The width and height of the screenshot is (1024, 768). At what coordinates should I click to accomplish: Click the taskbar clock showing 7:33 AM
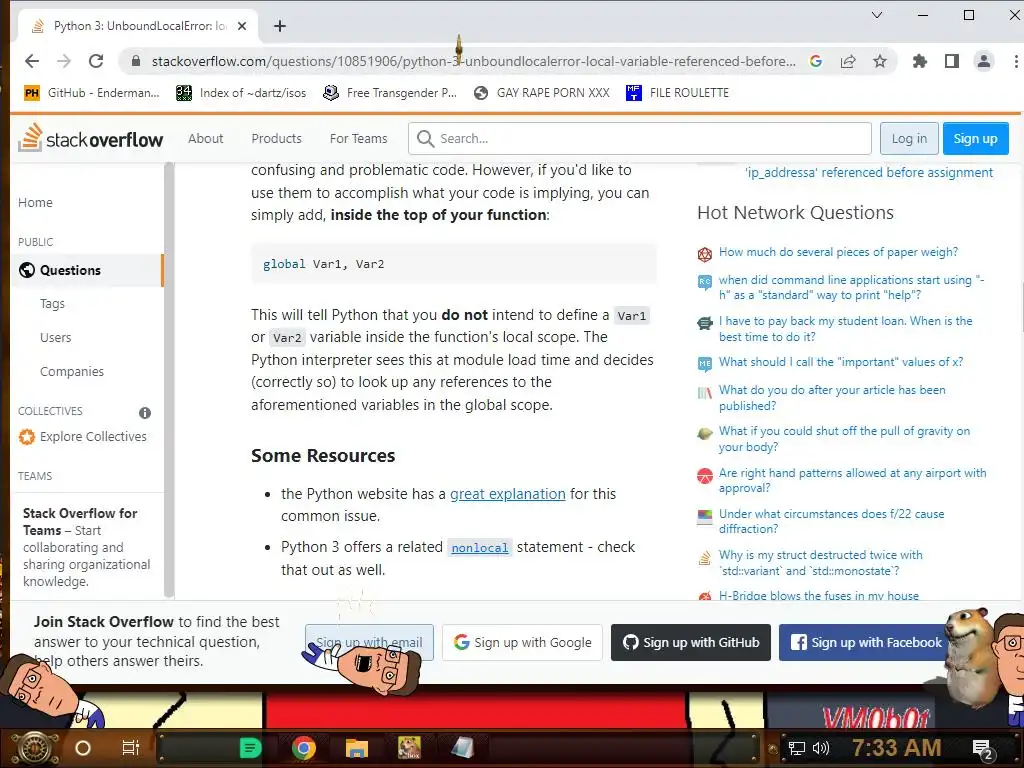896,748
